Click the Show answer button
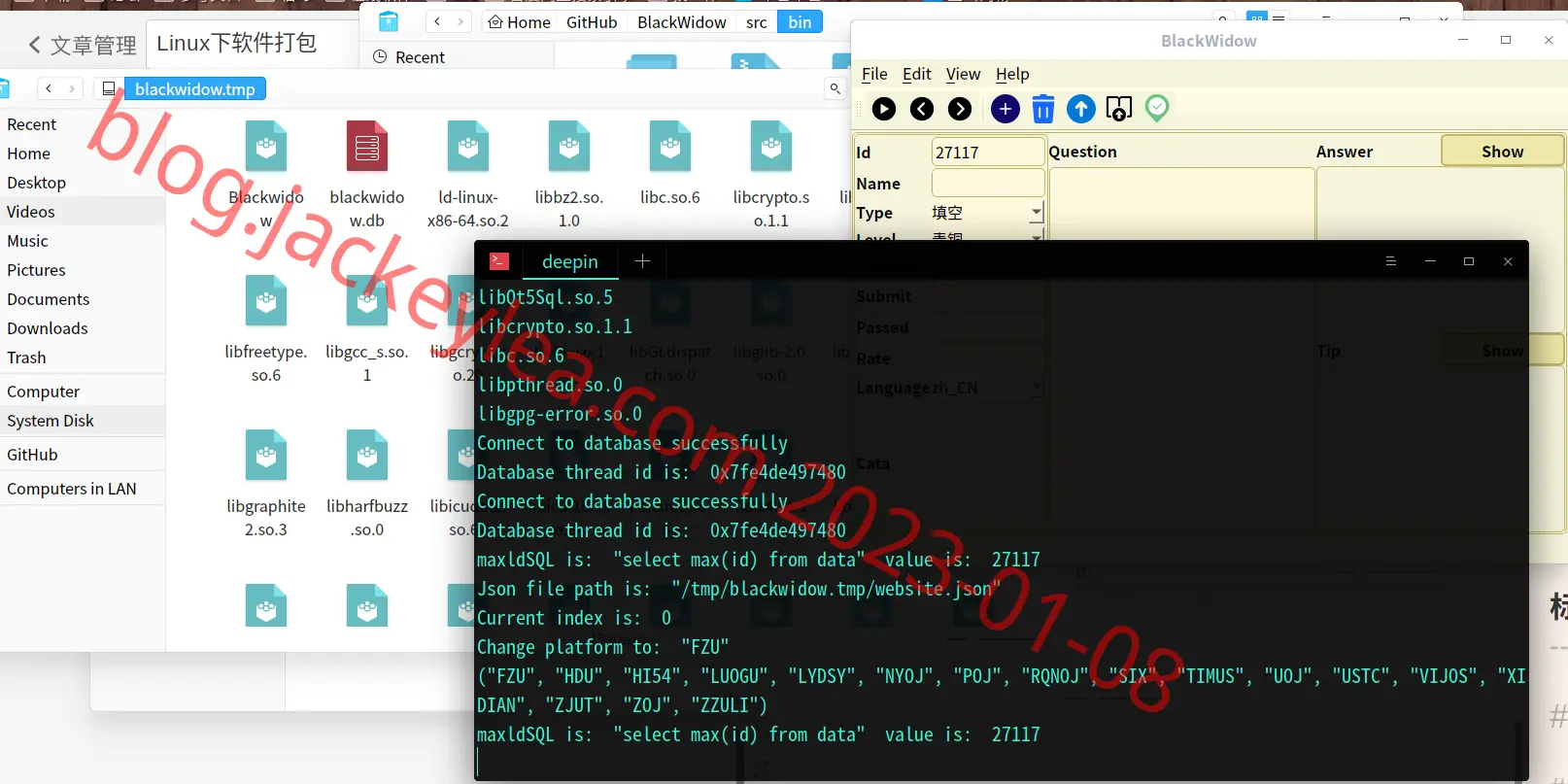 1502,151
